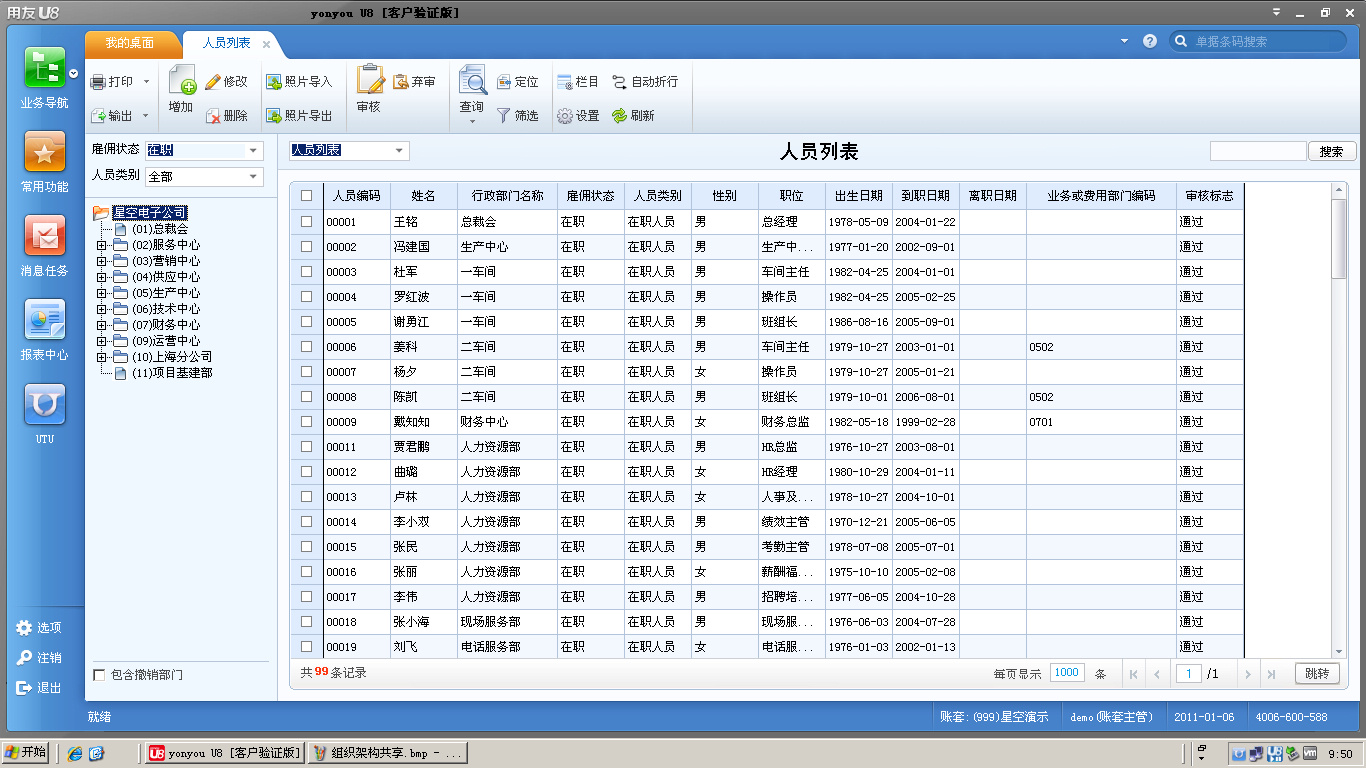Open the 打印 dropdown arrow
The image size is (1366, 768).
(x=146, y=82)
